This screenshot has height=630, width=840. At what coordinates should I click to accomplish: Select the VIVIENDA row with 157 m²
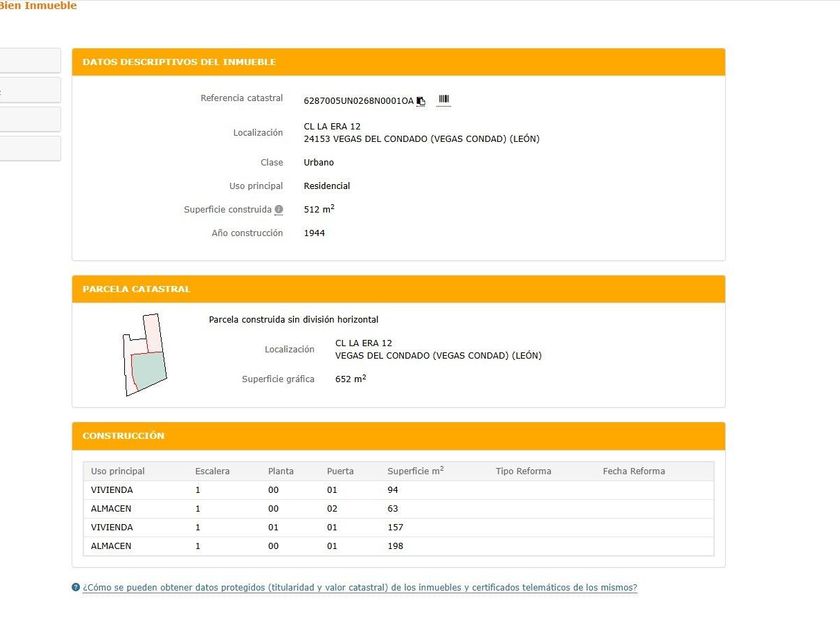(x=398, y=527)
